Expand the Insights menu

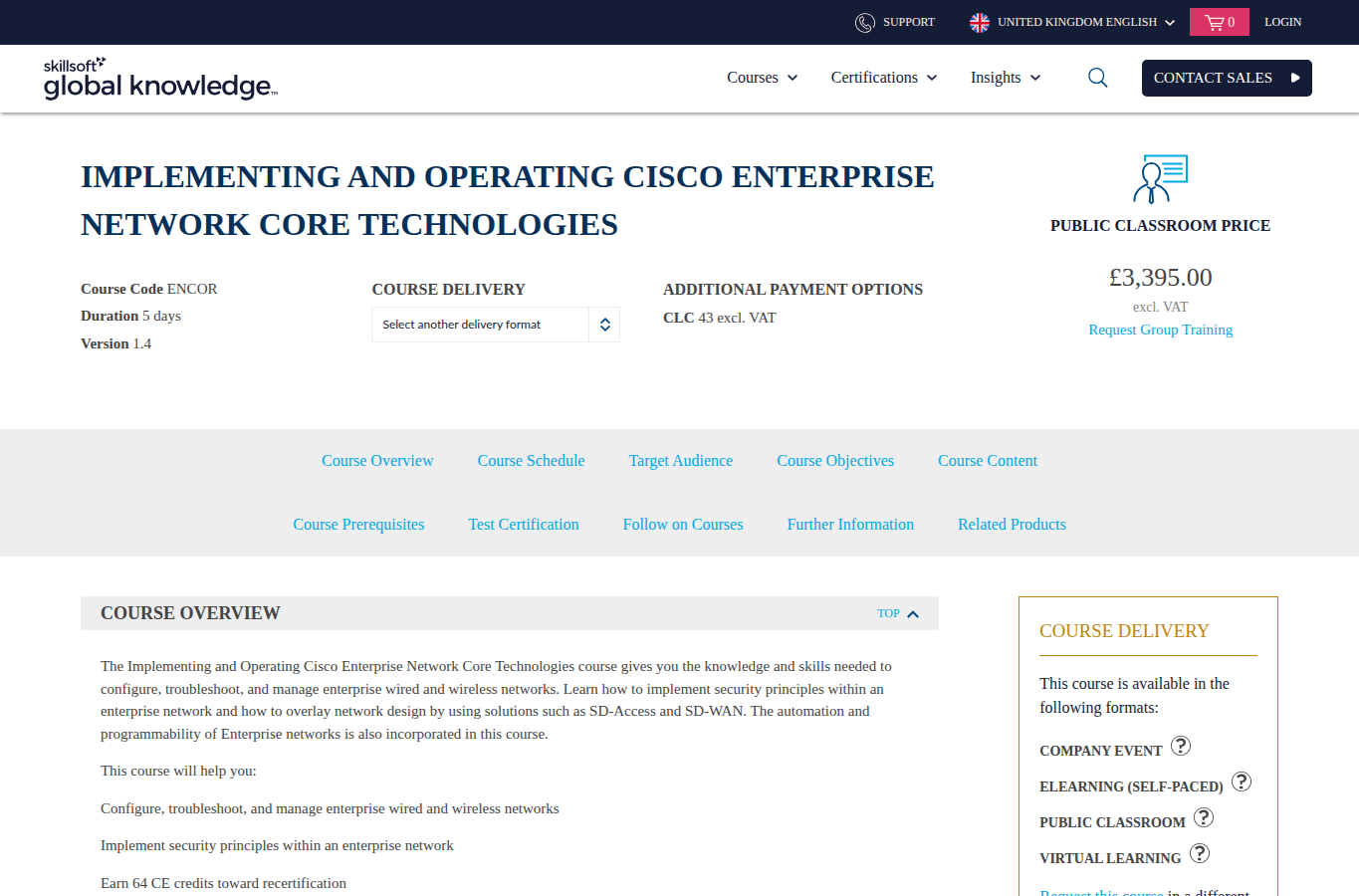pos(1006,78)
